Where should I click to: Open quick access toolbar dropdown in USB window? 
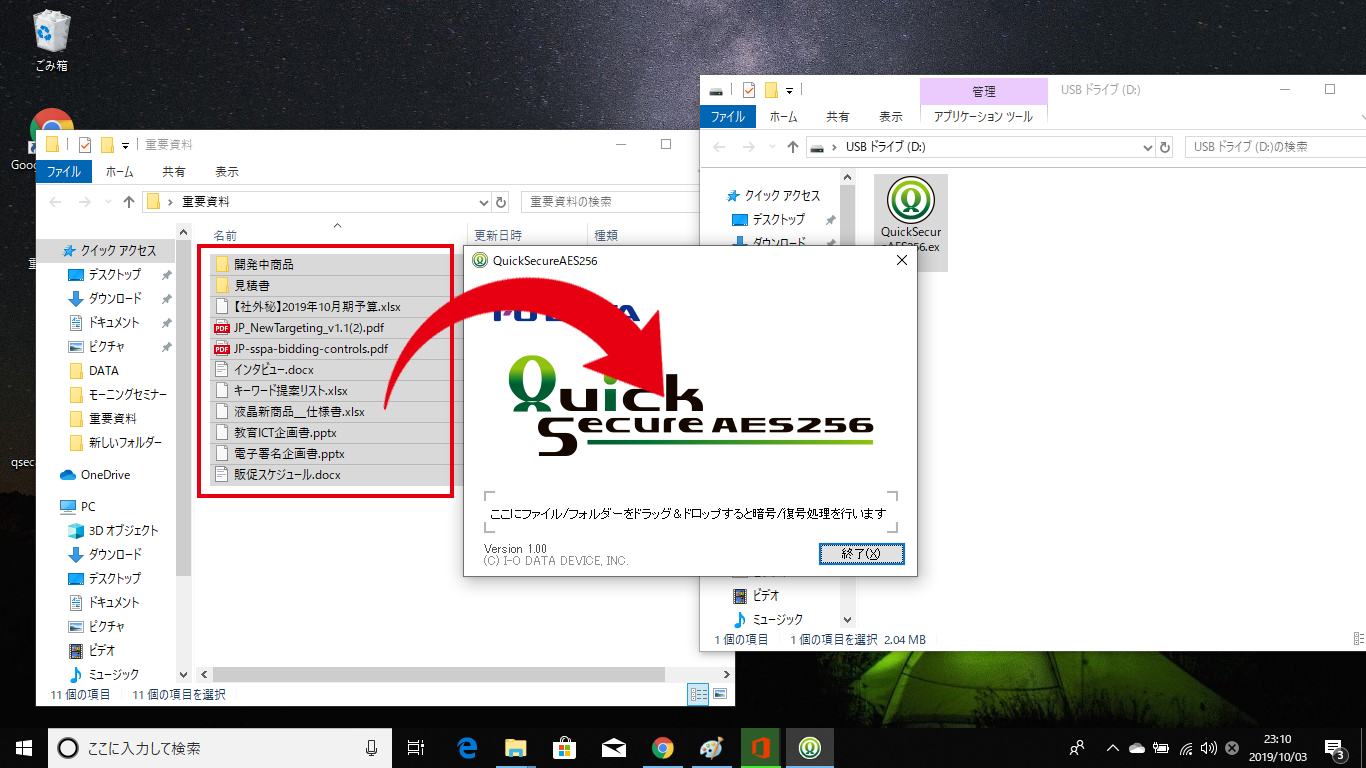789,90
